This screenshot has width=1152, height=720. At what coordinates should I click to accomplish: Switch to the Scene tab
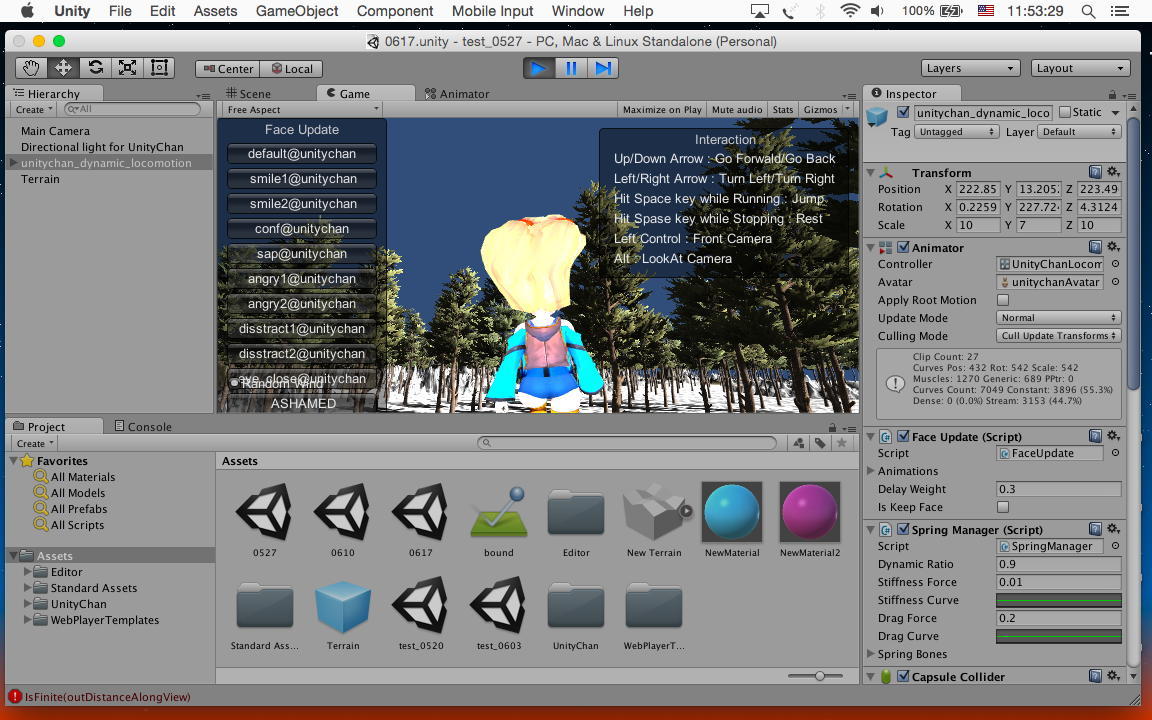pos(248,93)
